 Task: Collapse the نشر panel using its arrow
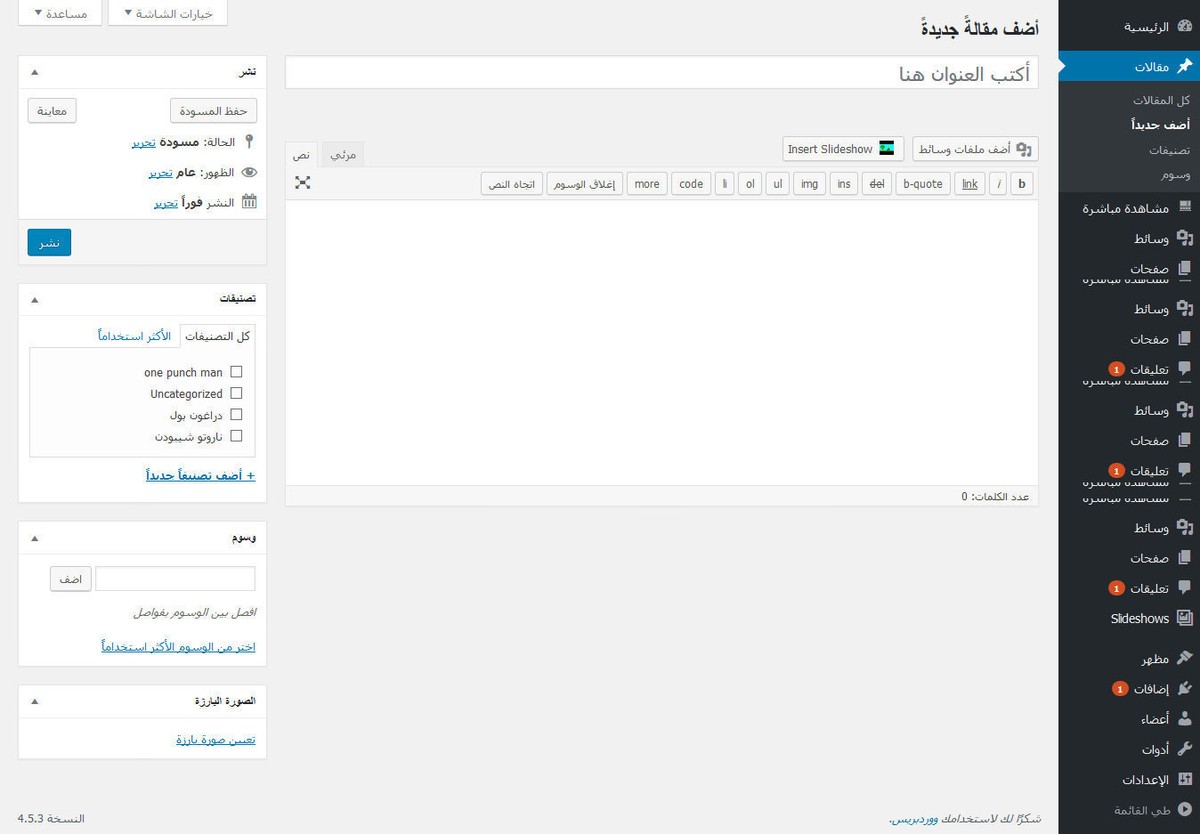tap(35, 72)
